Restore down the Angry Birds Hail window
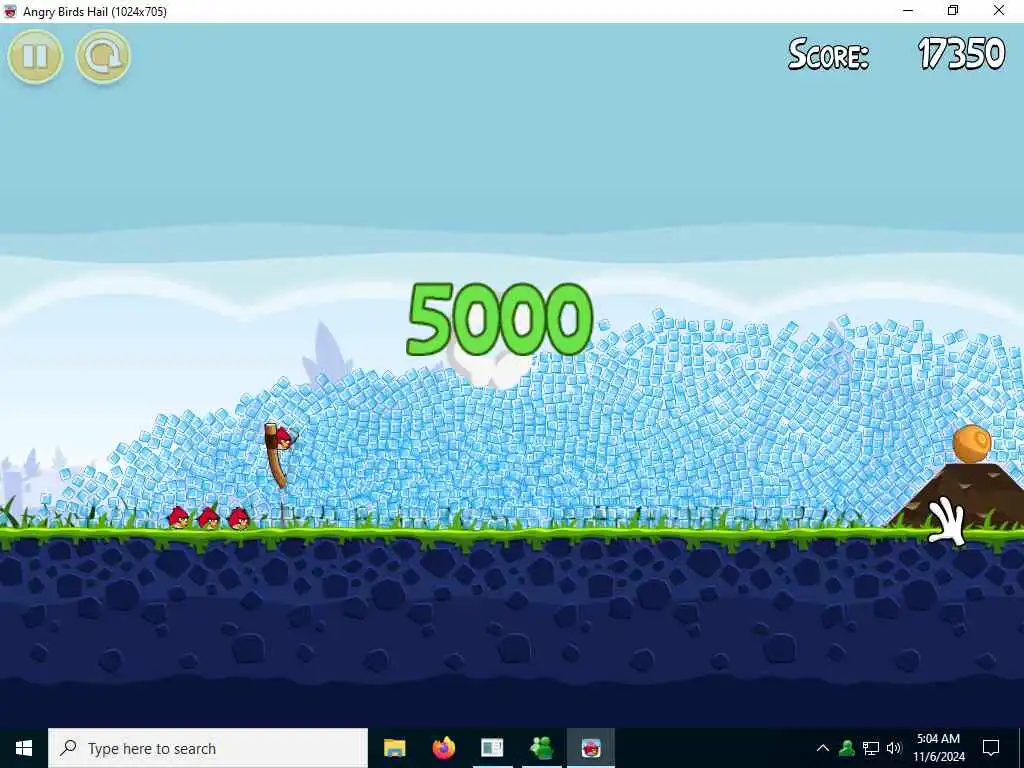 coord(953,11)
